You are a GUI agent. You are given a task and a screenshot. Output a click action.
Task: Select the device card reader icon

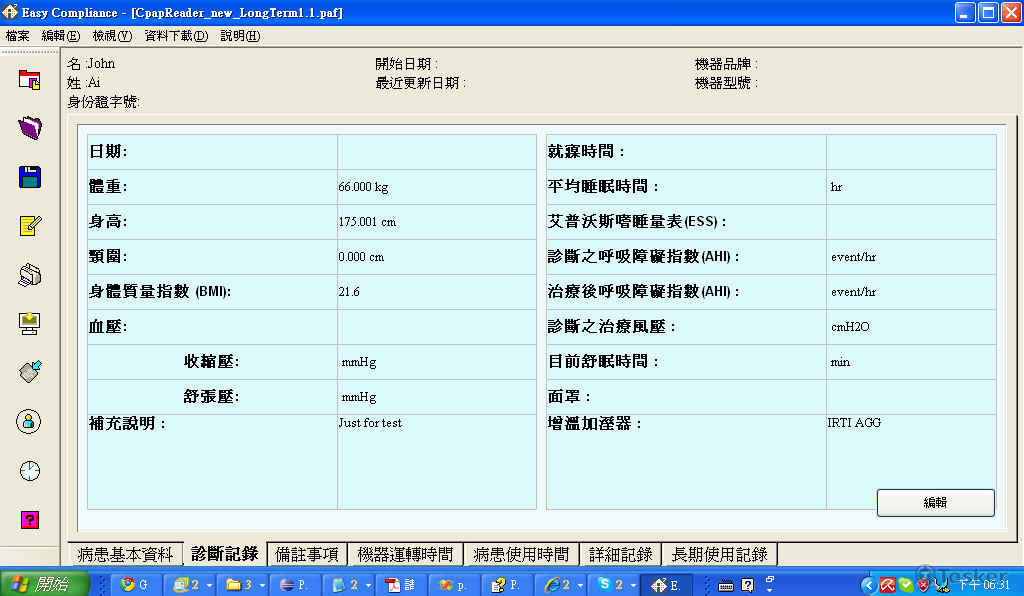28,371
